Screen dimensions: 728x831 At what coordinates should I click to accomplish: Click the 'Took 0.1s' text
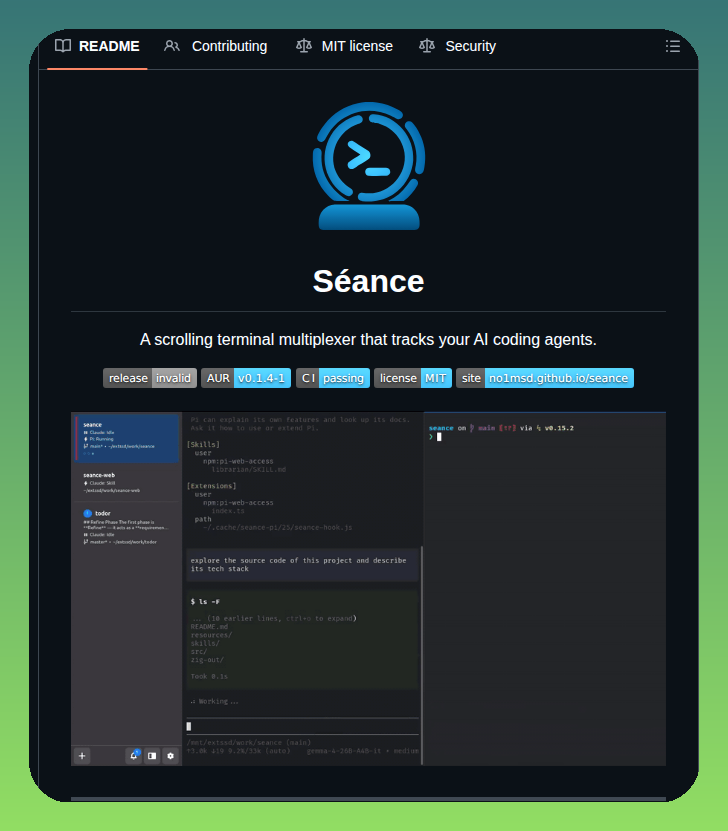coord(209,676)
